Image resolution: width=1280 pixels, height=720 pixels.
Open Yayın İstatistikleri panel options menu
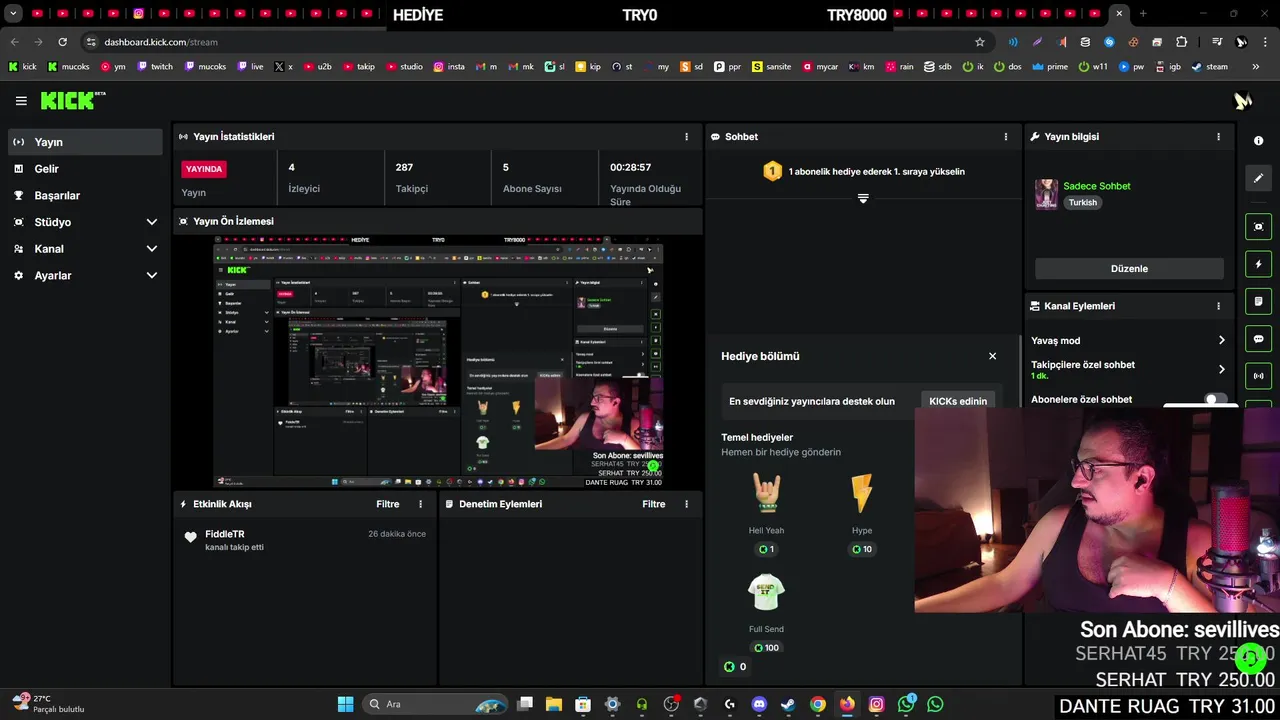point(686,137)
